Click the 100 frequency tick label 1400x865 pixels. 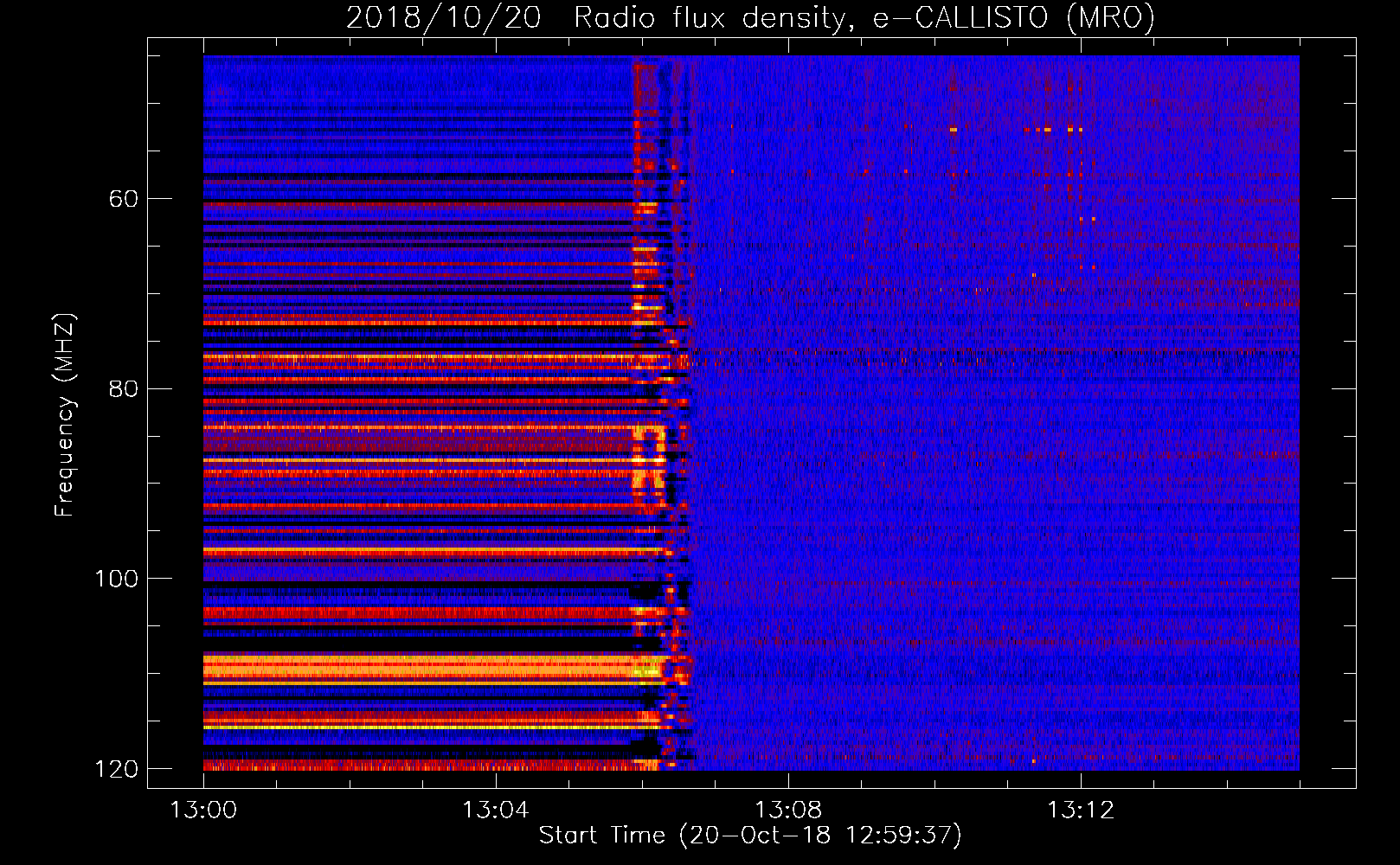[x=116, y=579]
